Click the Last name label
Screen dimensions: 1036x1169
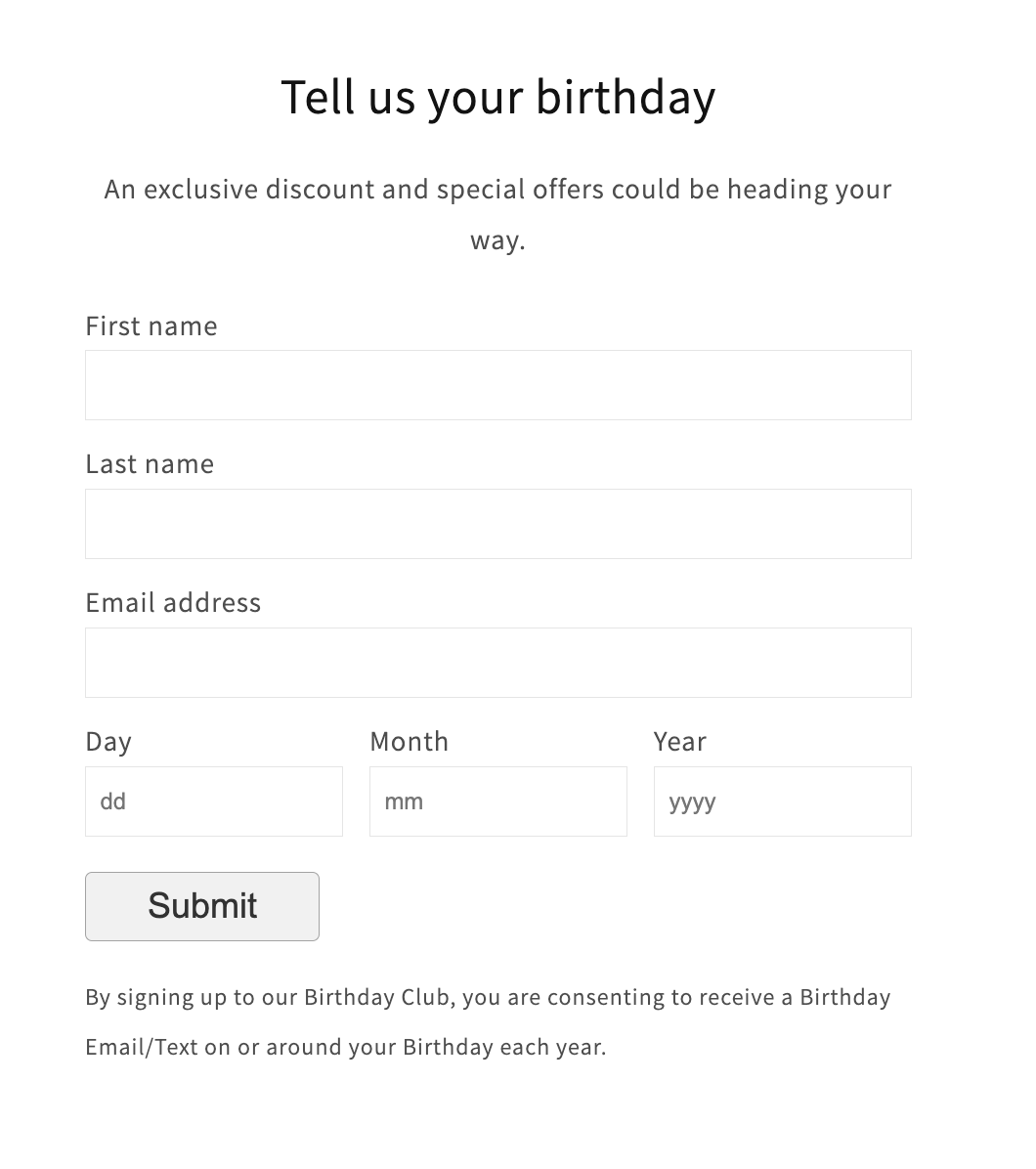pyautogui.click(x=149, y=463)
